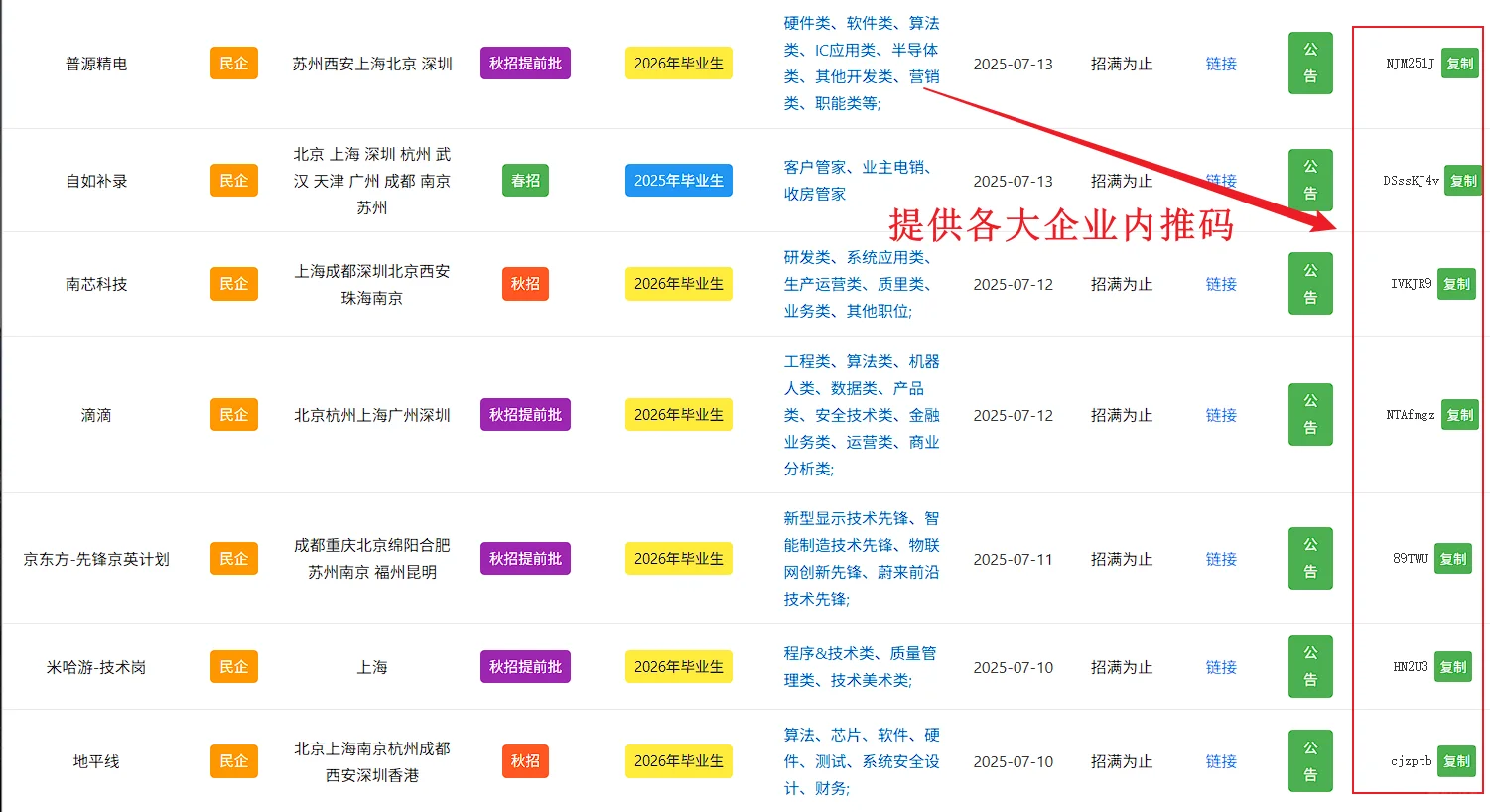Open the 公告 announcement for 自如补录
Viewport: 1490px width, 812px height.
click(1310, 180)
